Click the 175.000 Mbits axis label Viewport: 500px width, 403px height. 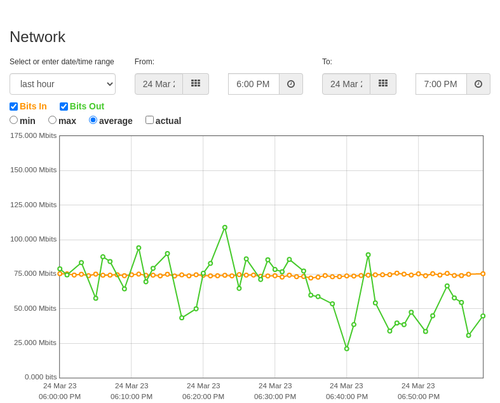coord(33,135)
